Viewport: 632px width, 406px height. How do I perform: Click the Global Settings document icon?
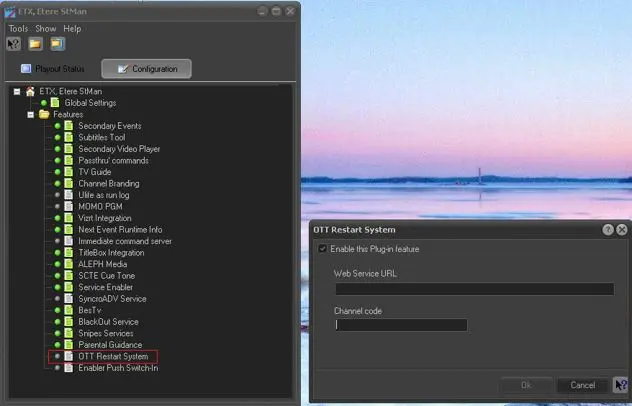coord(55,103)
